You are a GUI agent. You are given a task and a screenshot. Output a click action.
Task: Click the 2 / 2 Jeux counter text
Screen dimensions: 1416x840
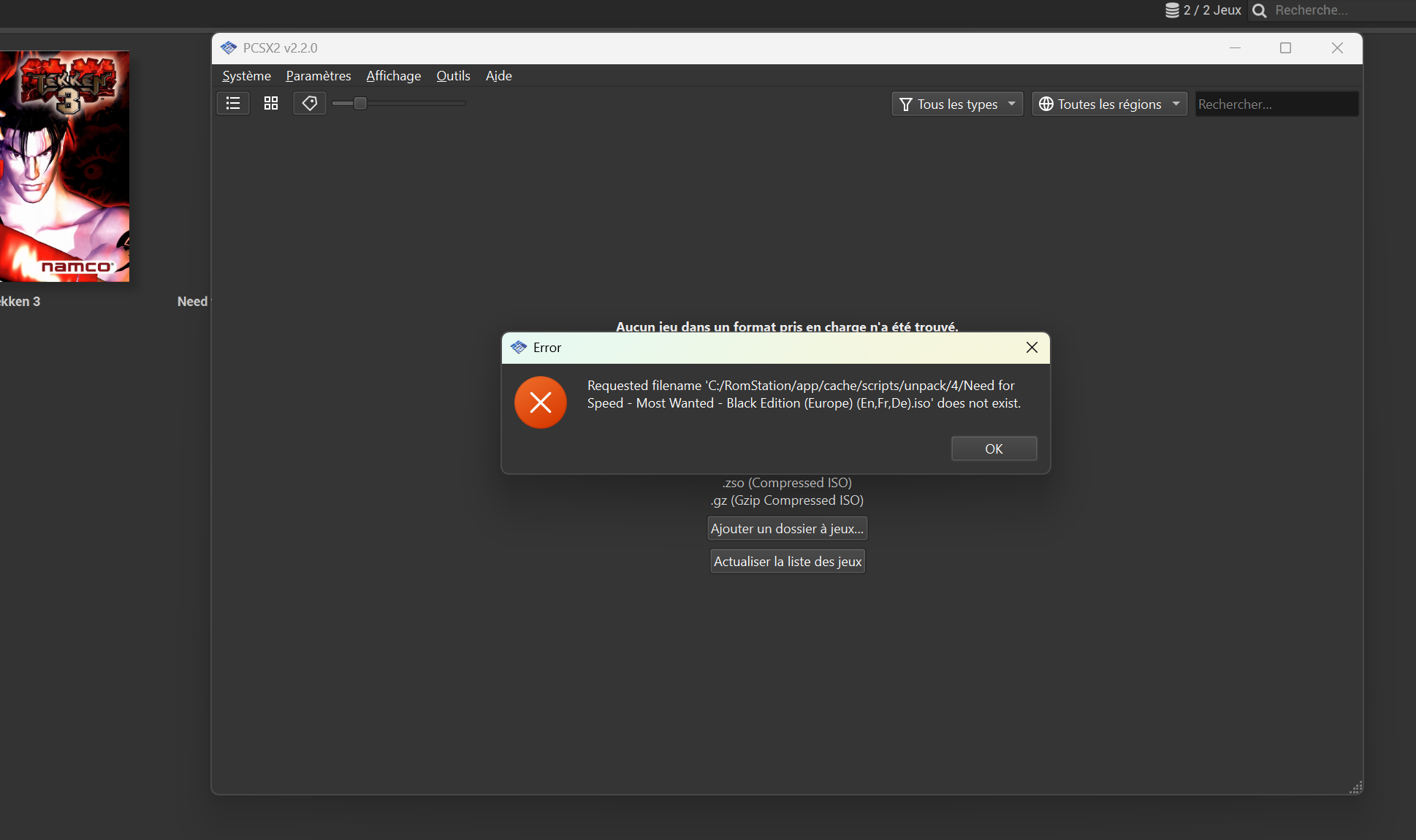pos(1212,10)
